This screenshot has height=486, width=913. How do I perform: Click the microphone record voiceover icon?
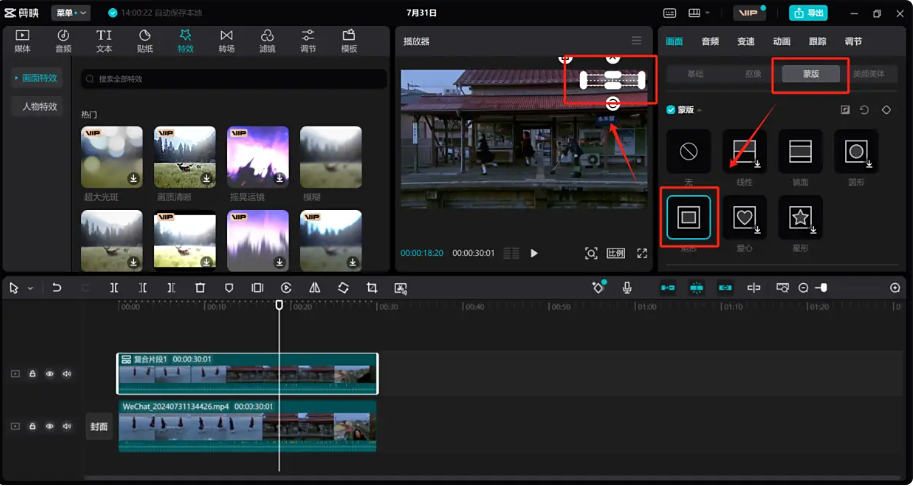[x=627, y=288]
